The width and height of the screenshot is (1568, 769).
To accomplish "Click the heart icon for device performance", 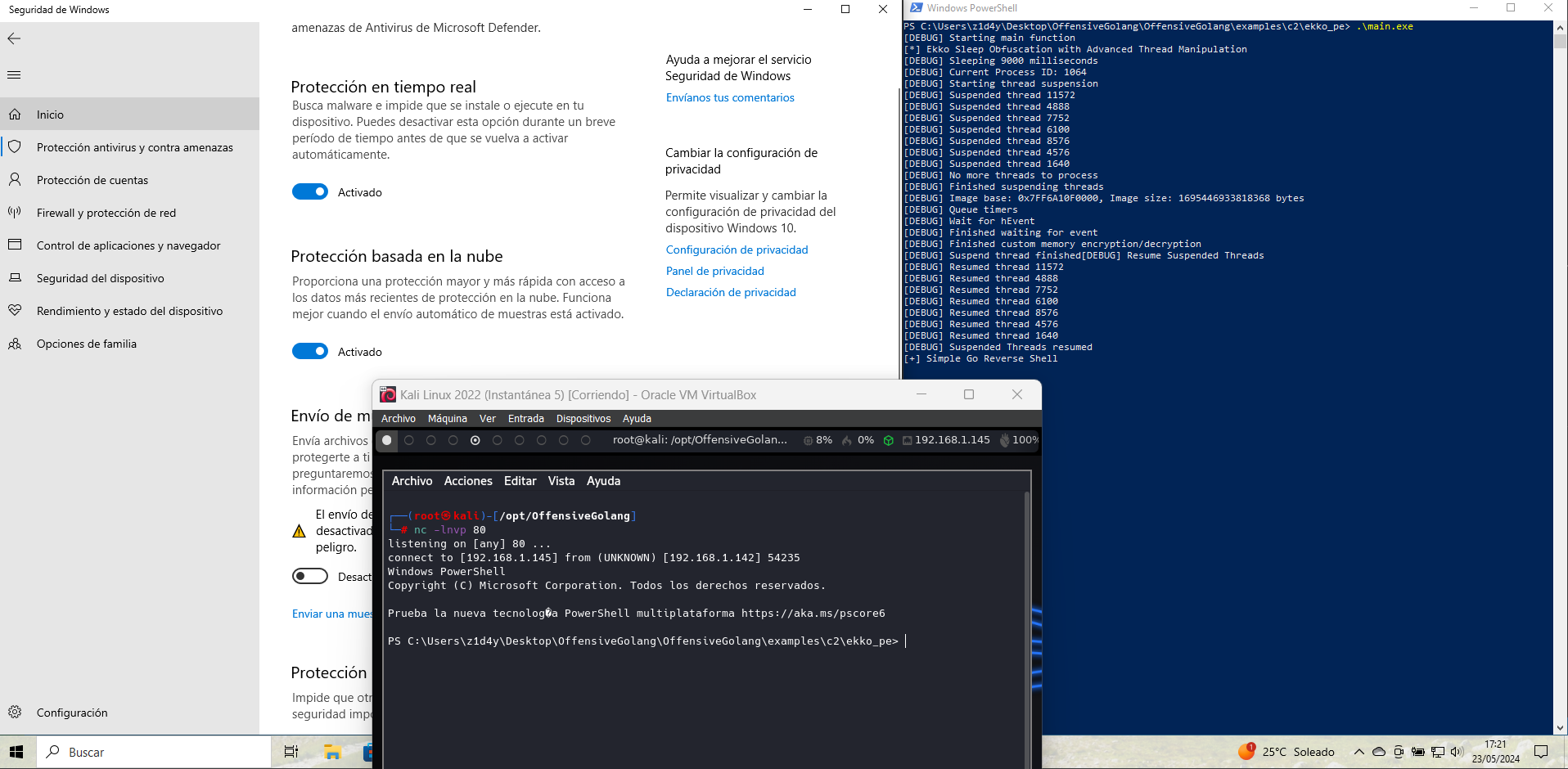I will (x=15, y=311).
